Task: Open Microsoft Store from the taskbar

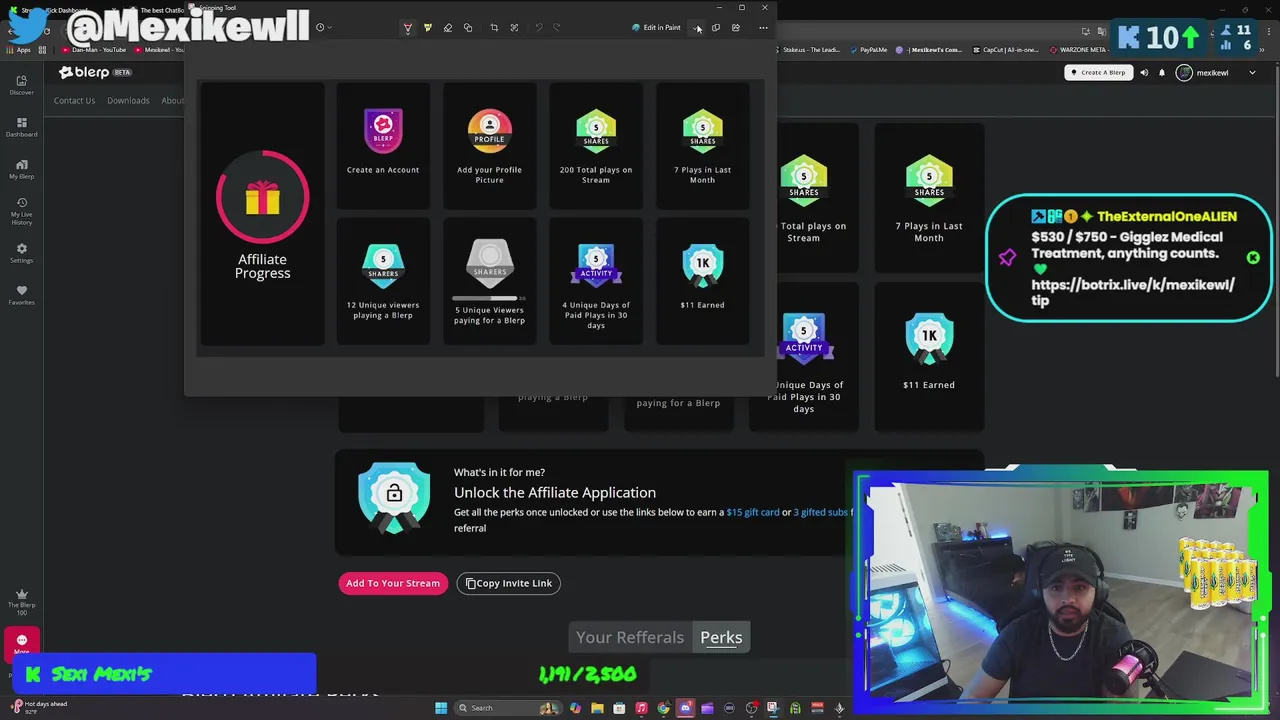Action: 619,708
